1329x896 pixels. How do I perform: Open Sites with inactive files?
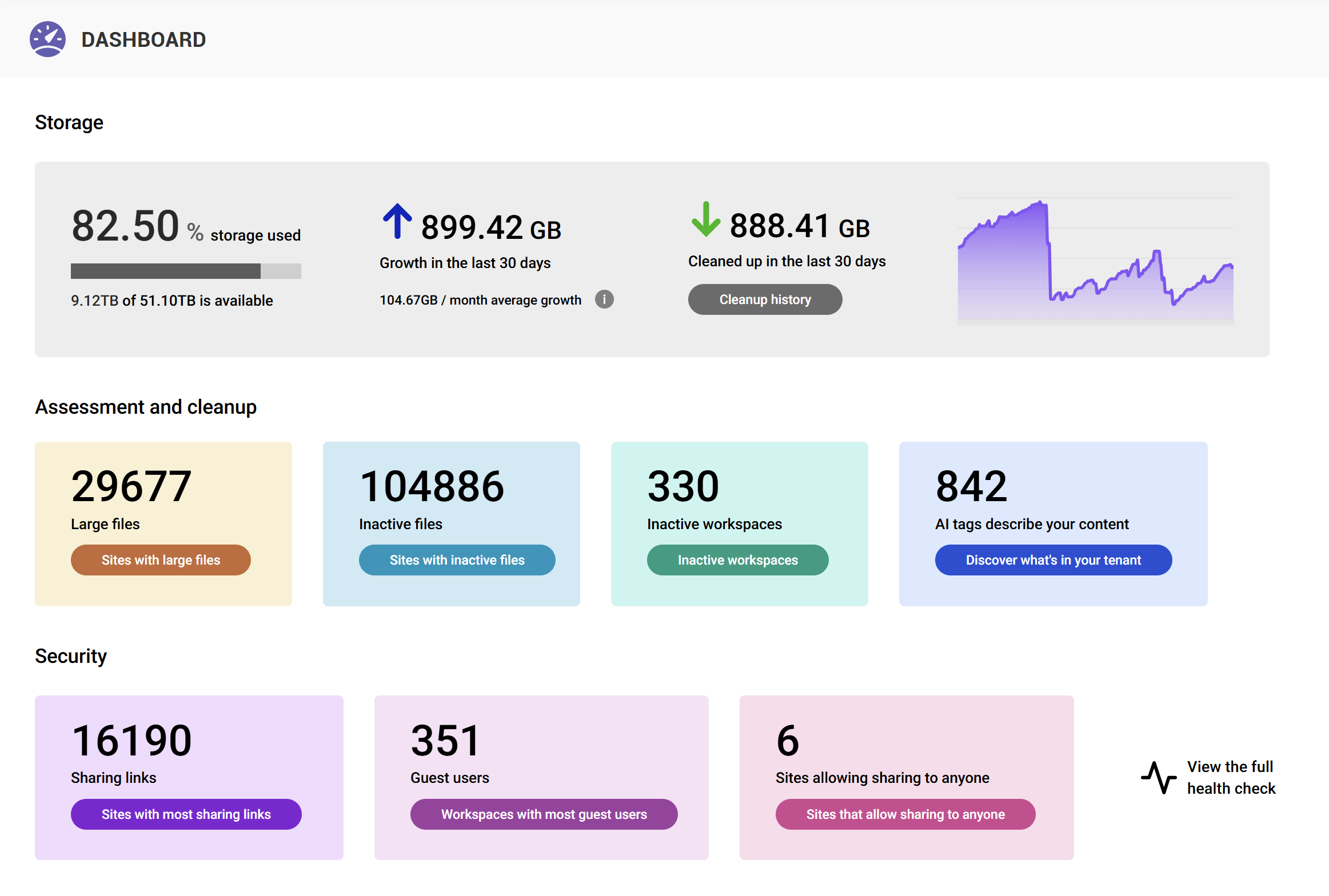point(457,560)
